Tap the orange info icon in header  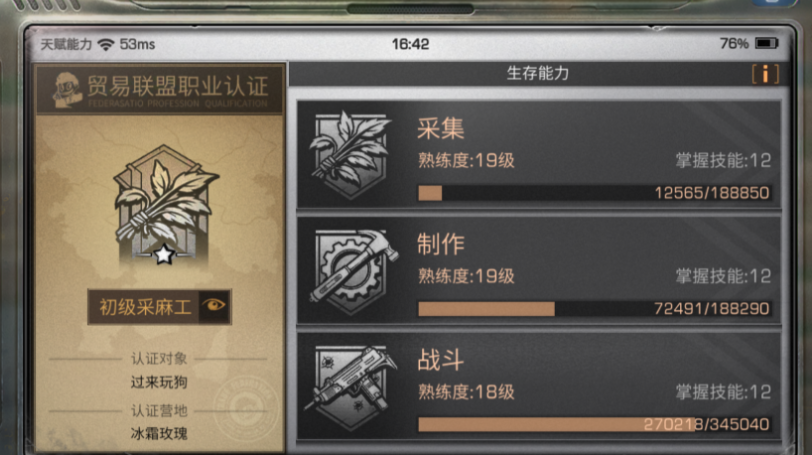point(765,74)
